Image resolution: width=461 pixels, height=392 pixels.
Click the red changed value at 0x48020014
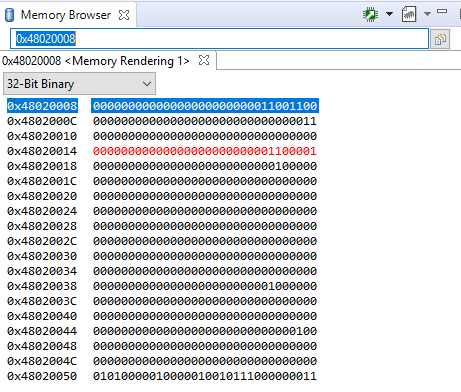click(x=205, y=151)
